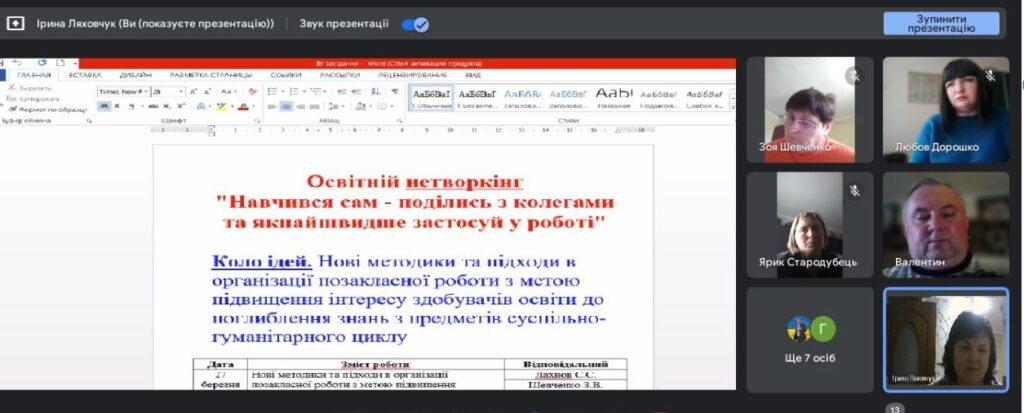Toggle show paragraph marks
The width and height of the screenshot is (1024, 413).
coord(395,91)
